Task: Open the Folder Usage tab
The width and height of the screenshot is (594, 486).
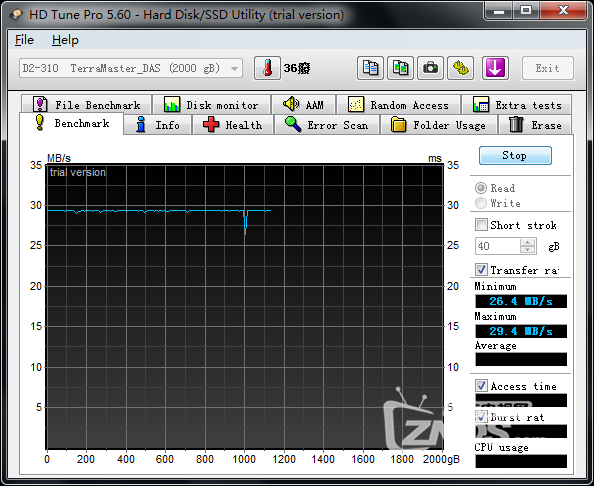Action: pos(438,125)
